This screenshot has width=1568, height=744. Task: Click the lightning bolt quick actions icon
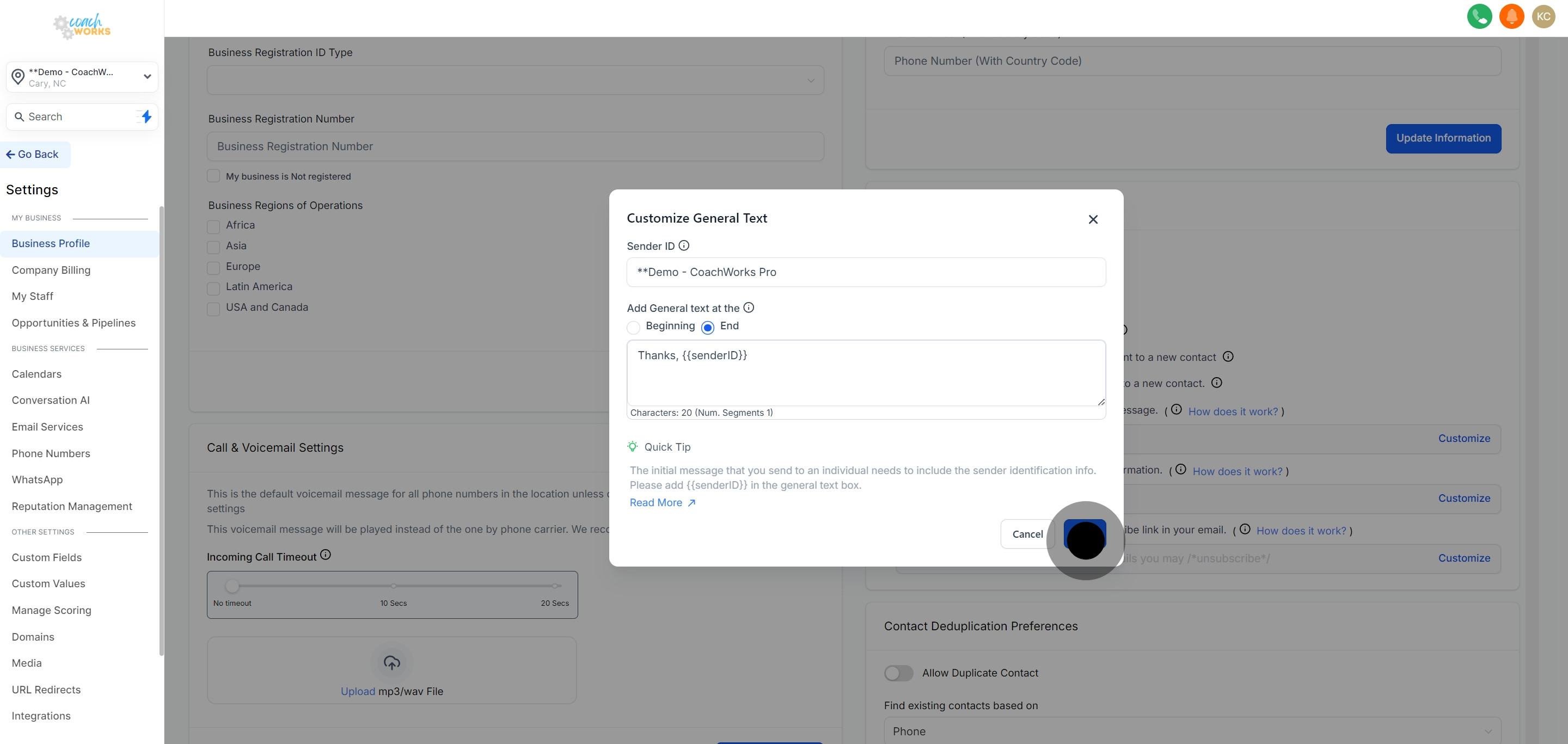click(146, 116)
